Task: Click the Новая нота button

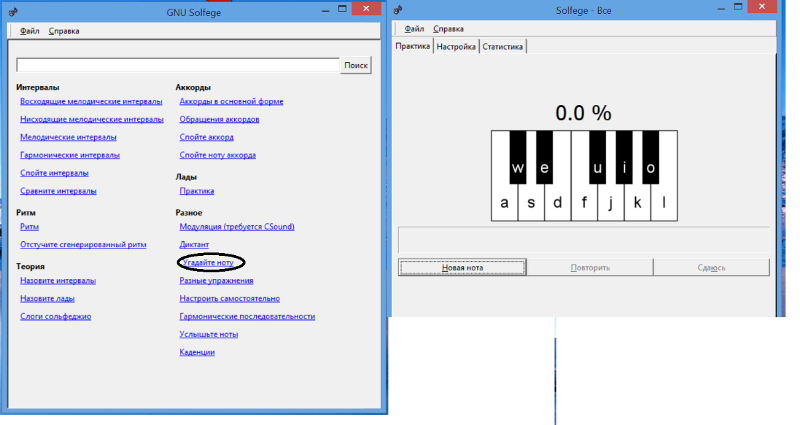Action: coord(462,267)
